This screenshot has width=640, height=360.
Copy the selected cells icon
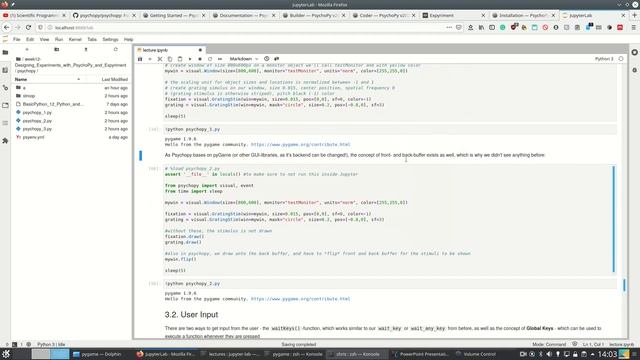pyautogui.click(x=170, y=59)
